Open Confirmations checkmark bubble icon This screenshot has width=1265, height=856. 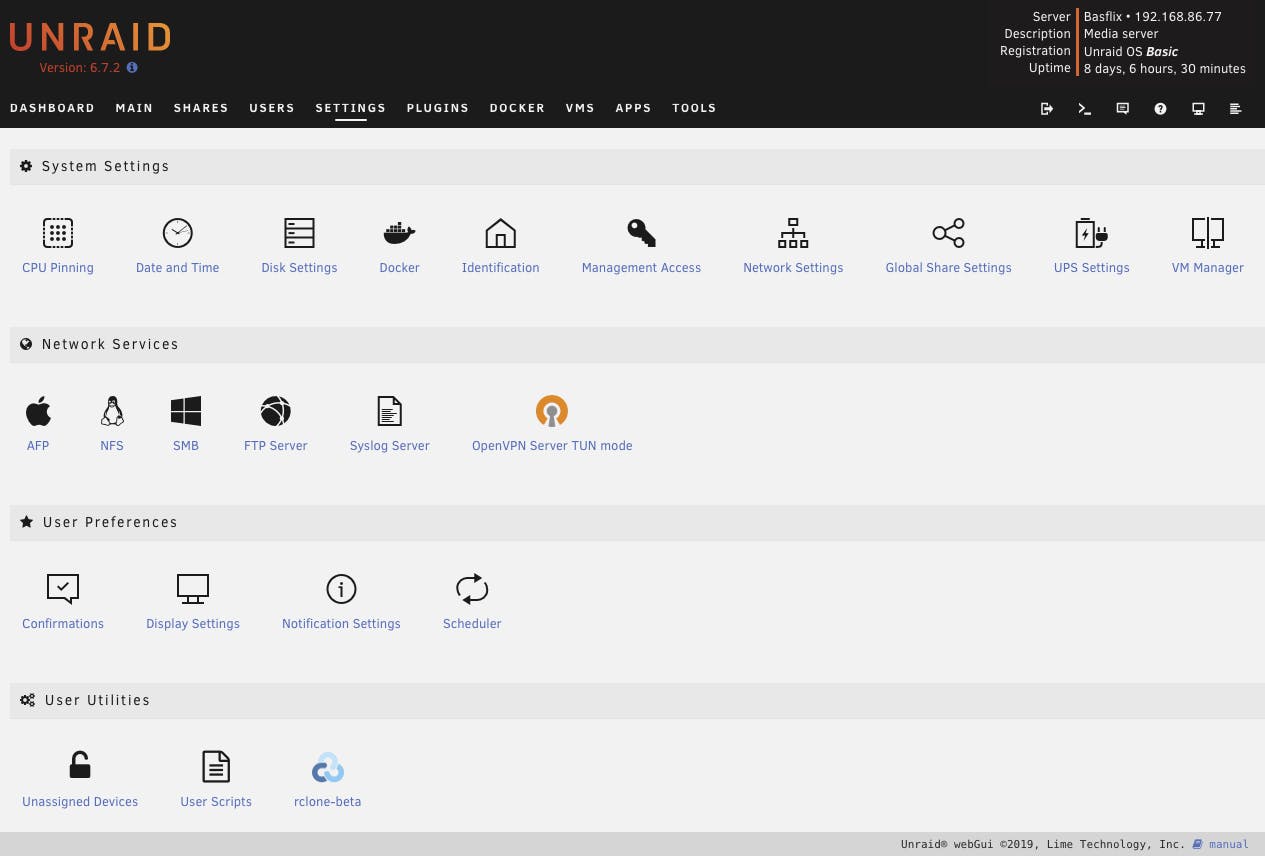[x=63, y=589]
